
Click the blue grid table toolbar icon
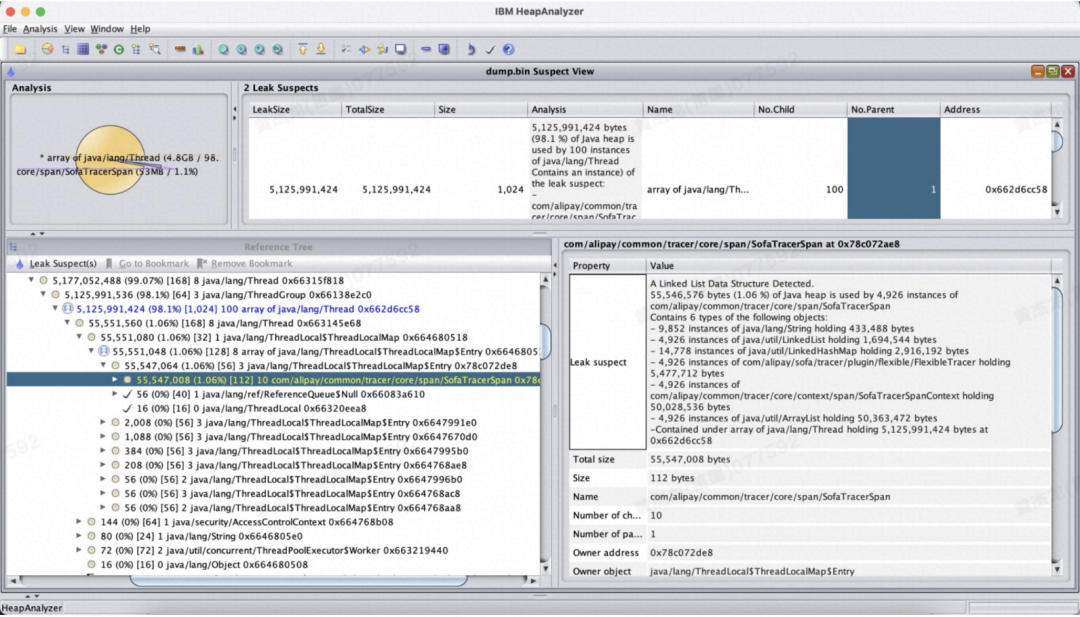coord(83,48)
